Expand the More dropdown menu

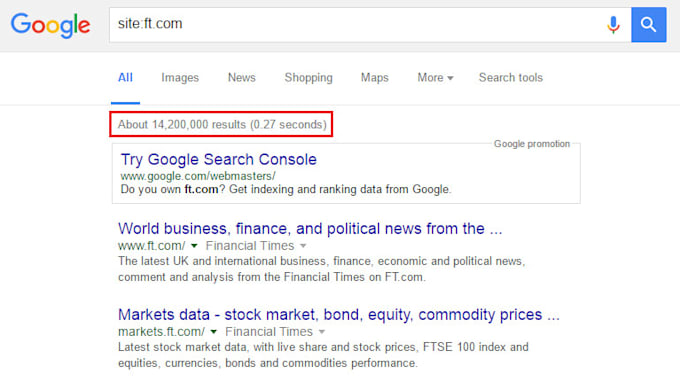point(435,78)
